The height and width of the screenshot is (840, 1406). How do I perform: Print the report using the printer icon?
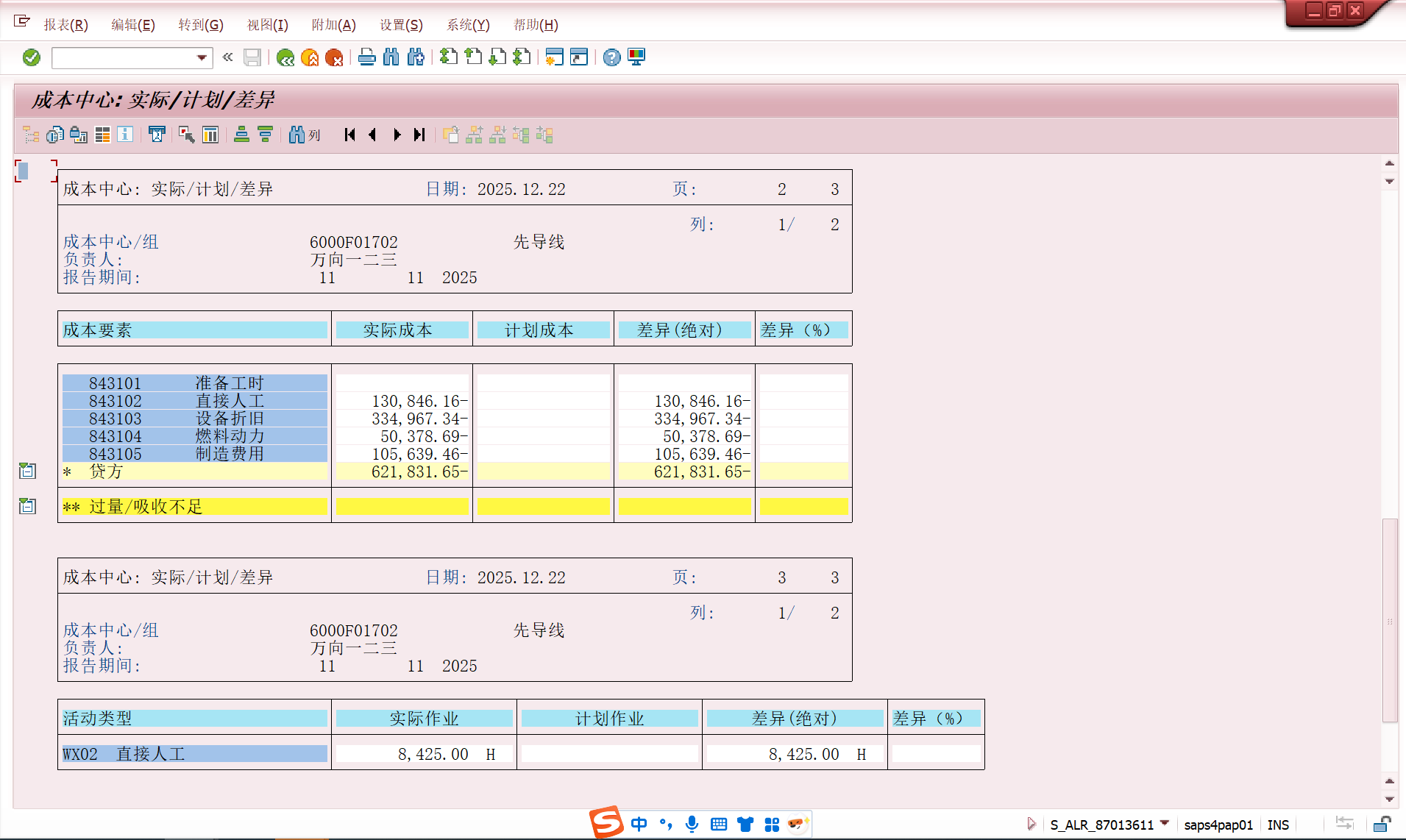click(x=366, y=57)
